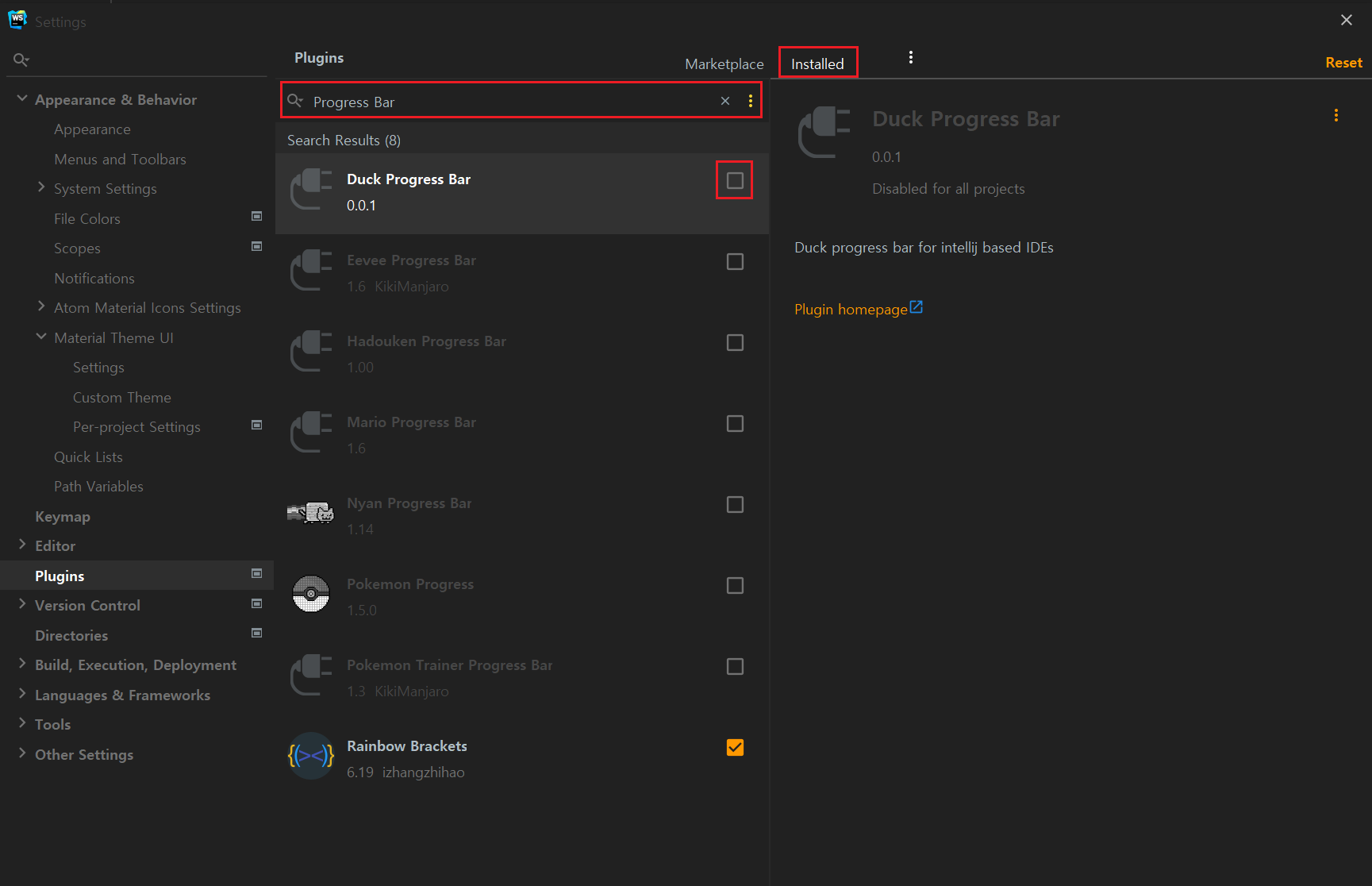Select the Rainbow Brackets plugin row
The image size is (1372, 886).
click(x=522, y=759)
